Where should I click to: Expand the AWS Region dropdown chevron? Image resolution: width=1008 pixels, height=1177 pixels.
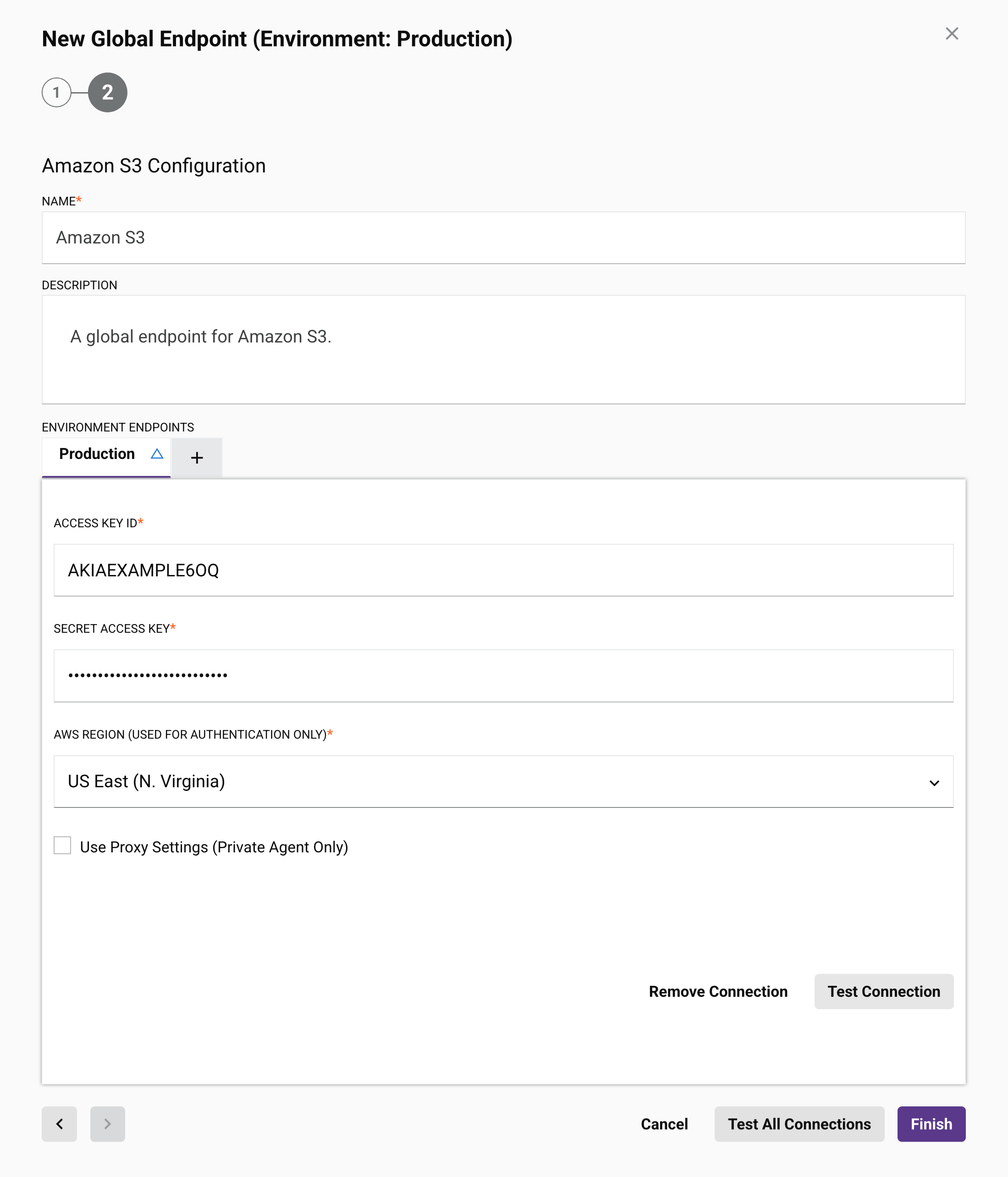pos(934,783)
